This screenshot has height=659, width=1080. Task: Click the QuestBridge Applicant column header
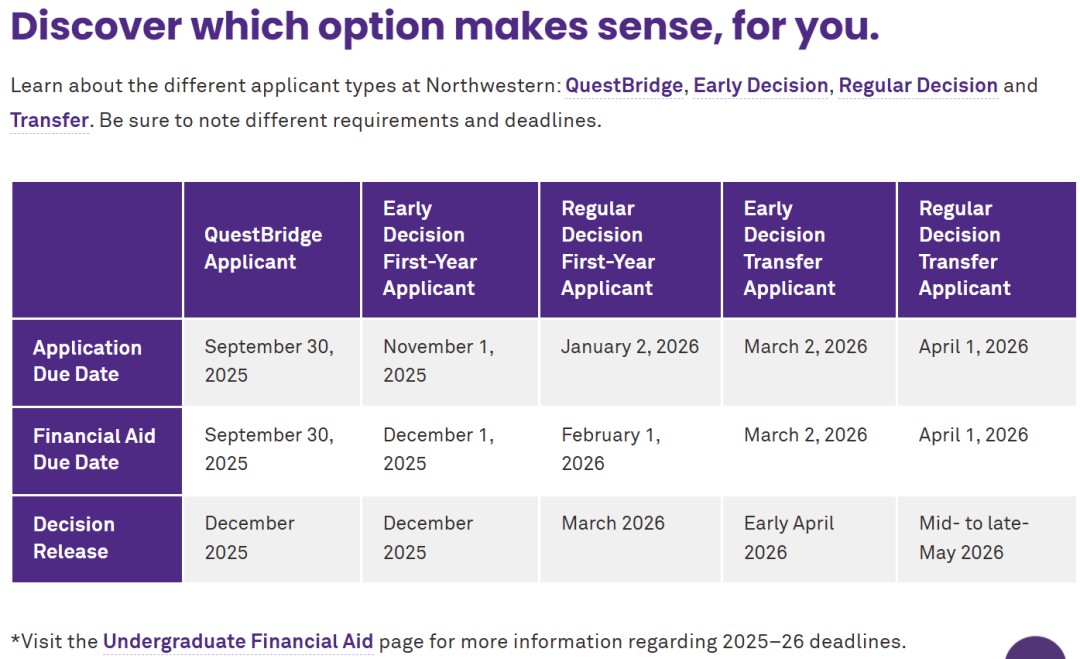coord(263,248)
